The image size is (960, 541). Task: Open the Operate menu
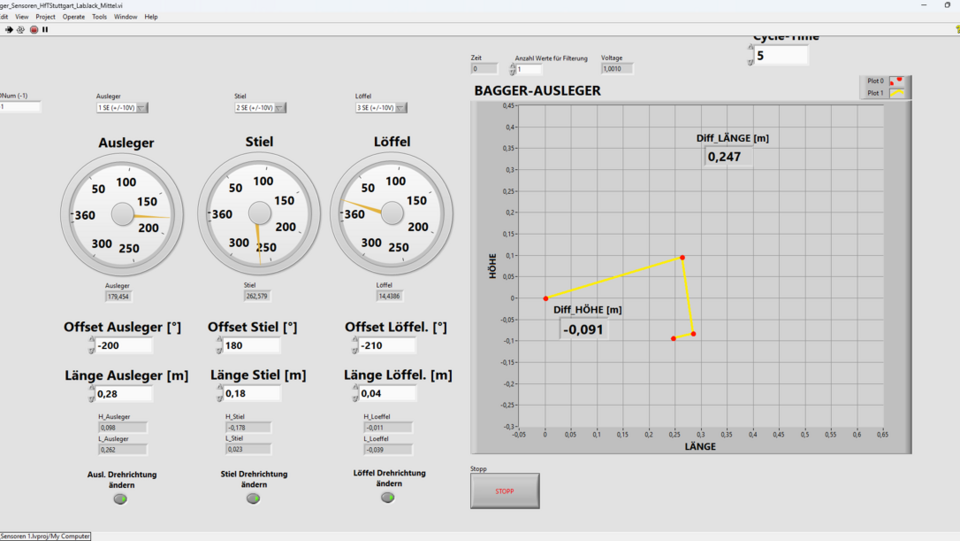click(73, 17)
